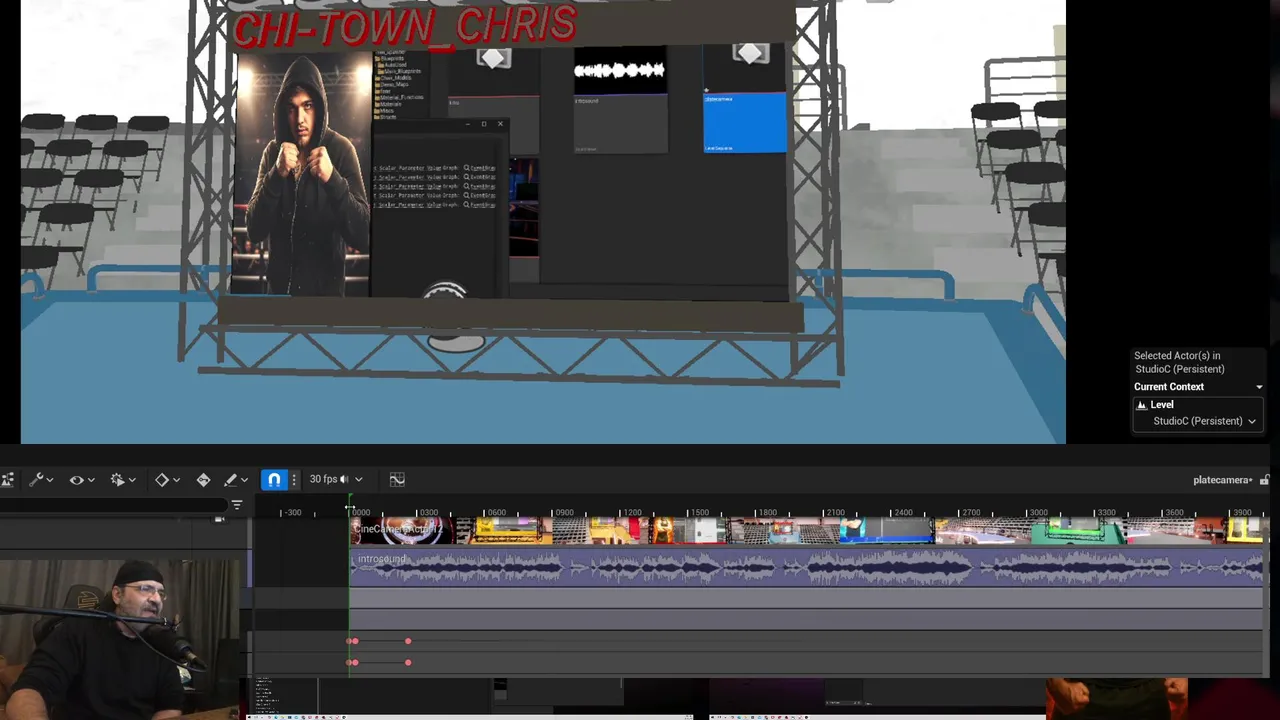
Task: Click the 3300 mark on the timeline ruler
Action: click(1106, 513)
